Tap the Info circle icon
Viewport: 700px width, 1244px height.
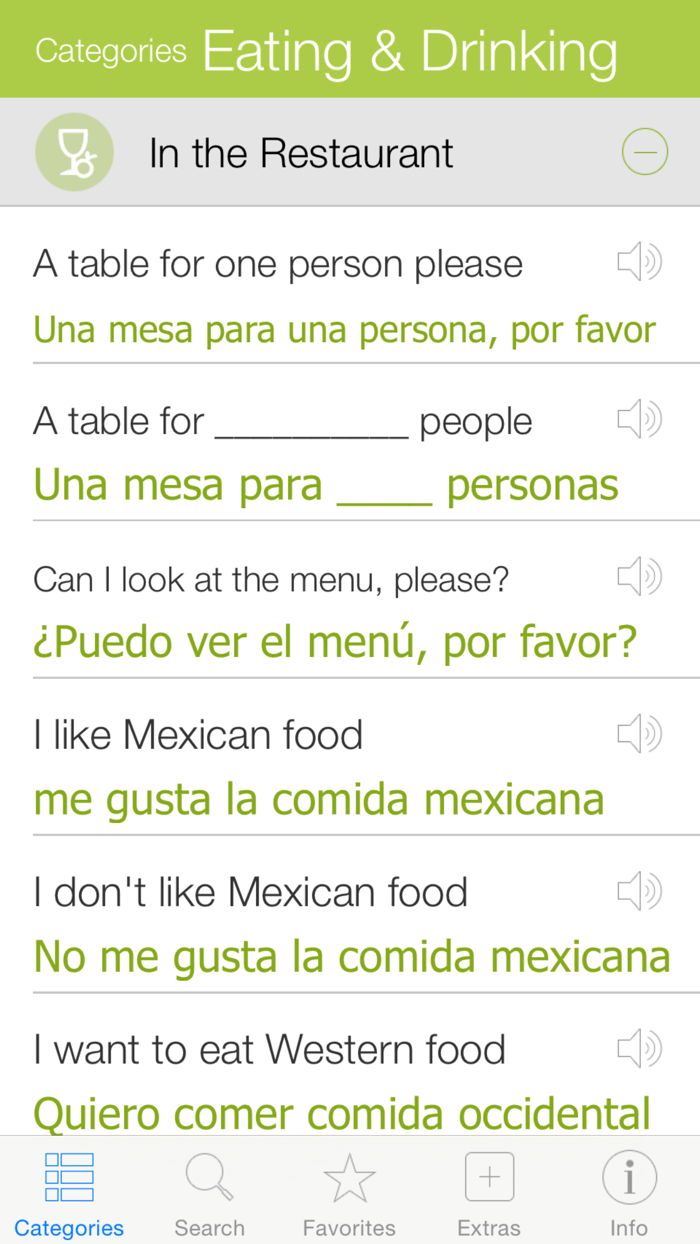[x=629, y=1176]
